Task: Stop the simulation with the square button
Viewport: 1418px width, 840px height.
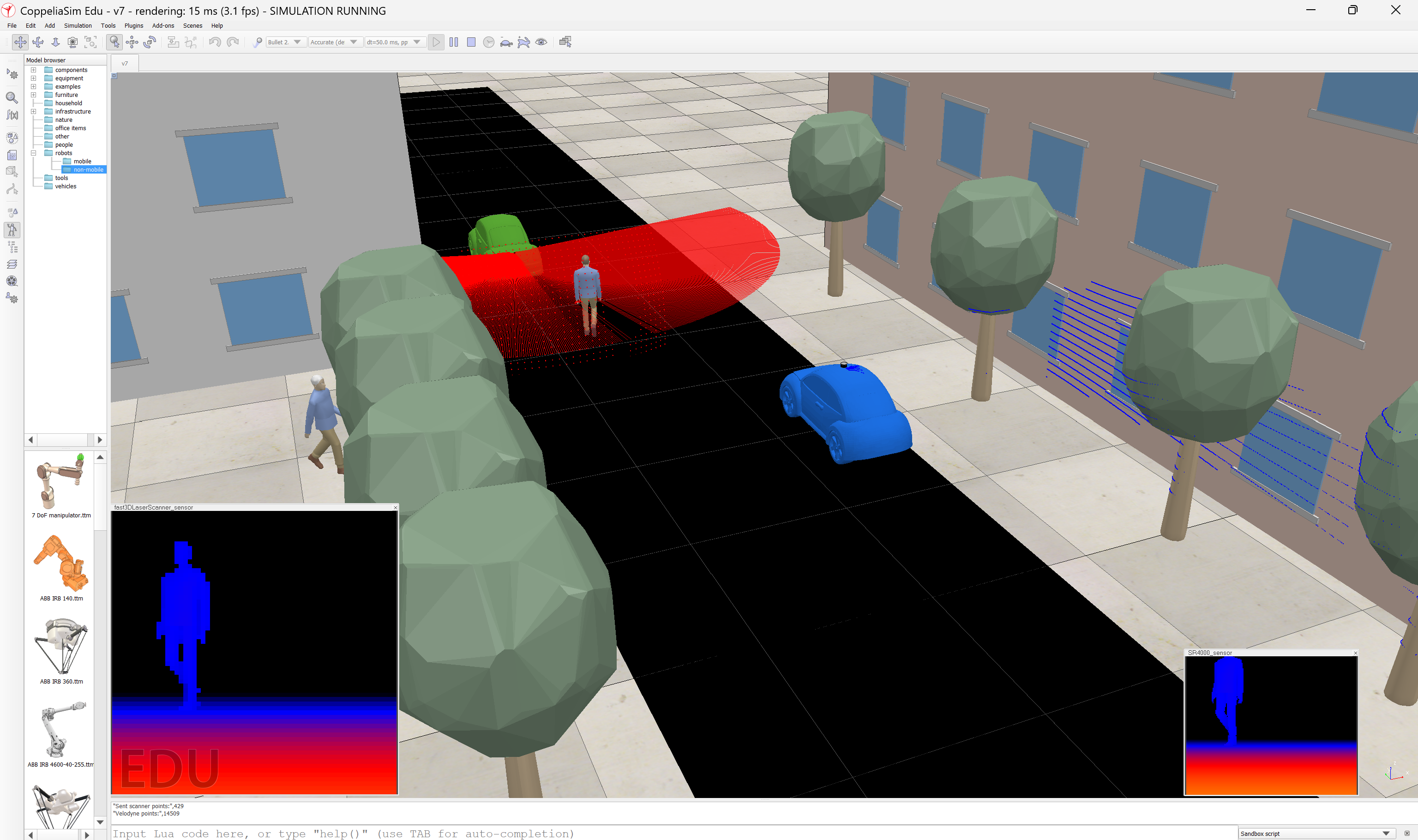Action: 471,42
